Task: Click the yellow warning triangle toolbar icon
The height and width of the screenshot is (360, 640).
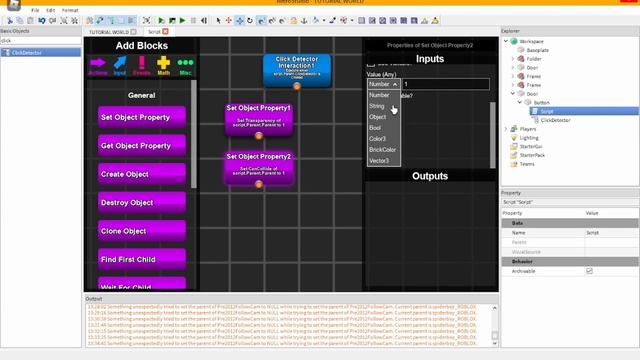Action: [x=435, y=20]
